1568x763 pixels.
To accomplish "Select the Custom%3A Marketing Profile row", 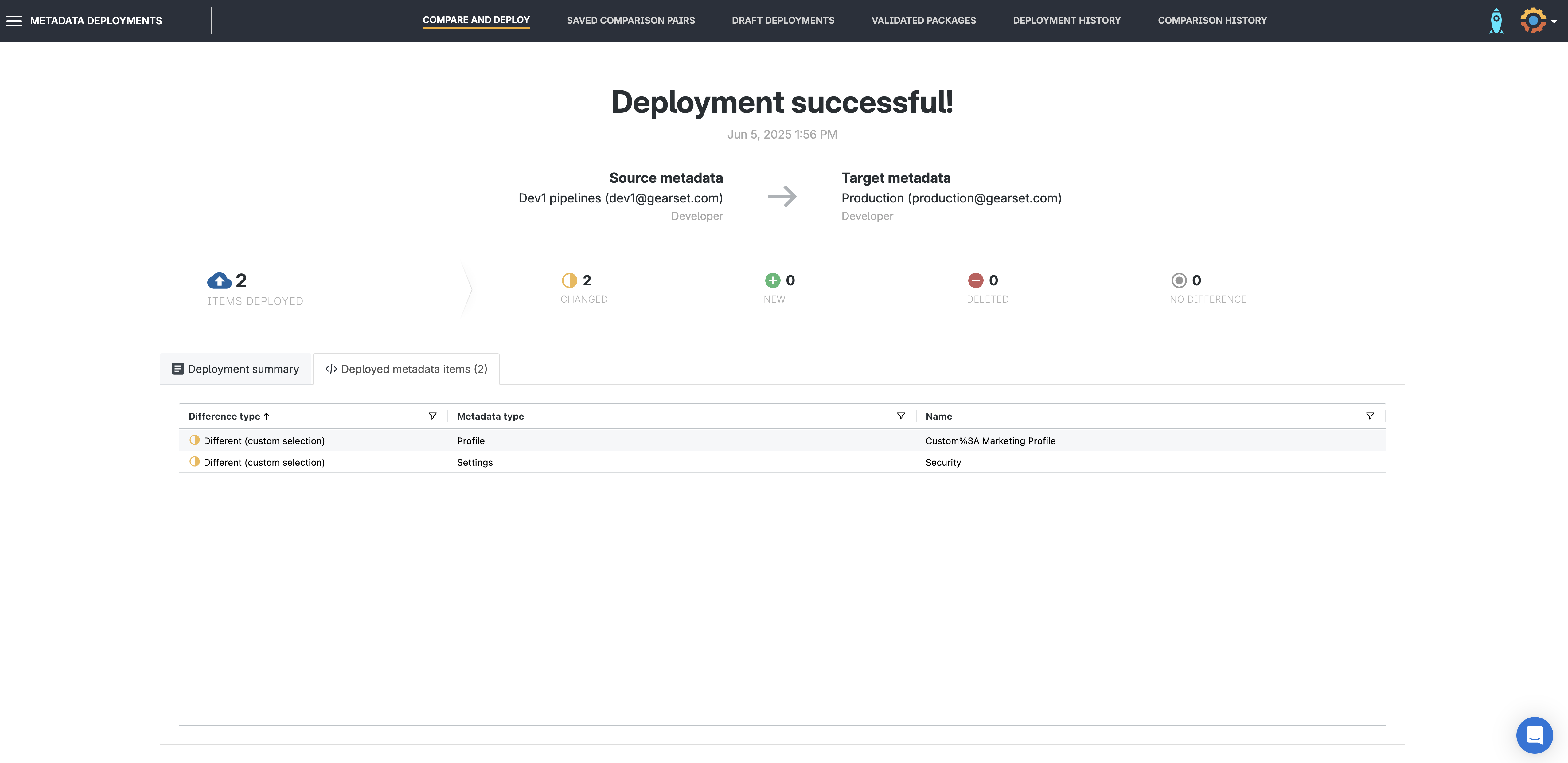I will click(x=990, y=441).
